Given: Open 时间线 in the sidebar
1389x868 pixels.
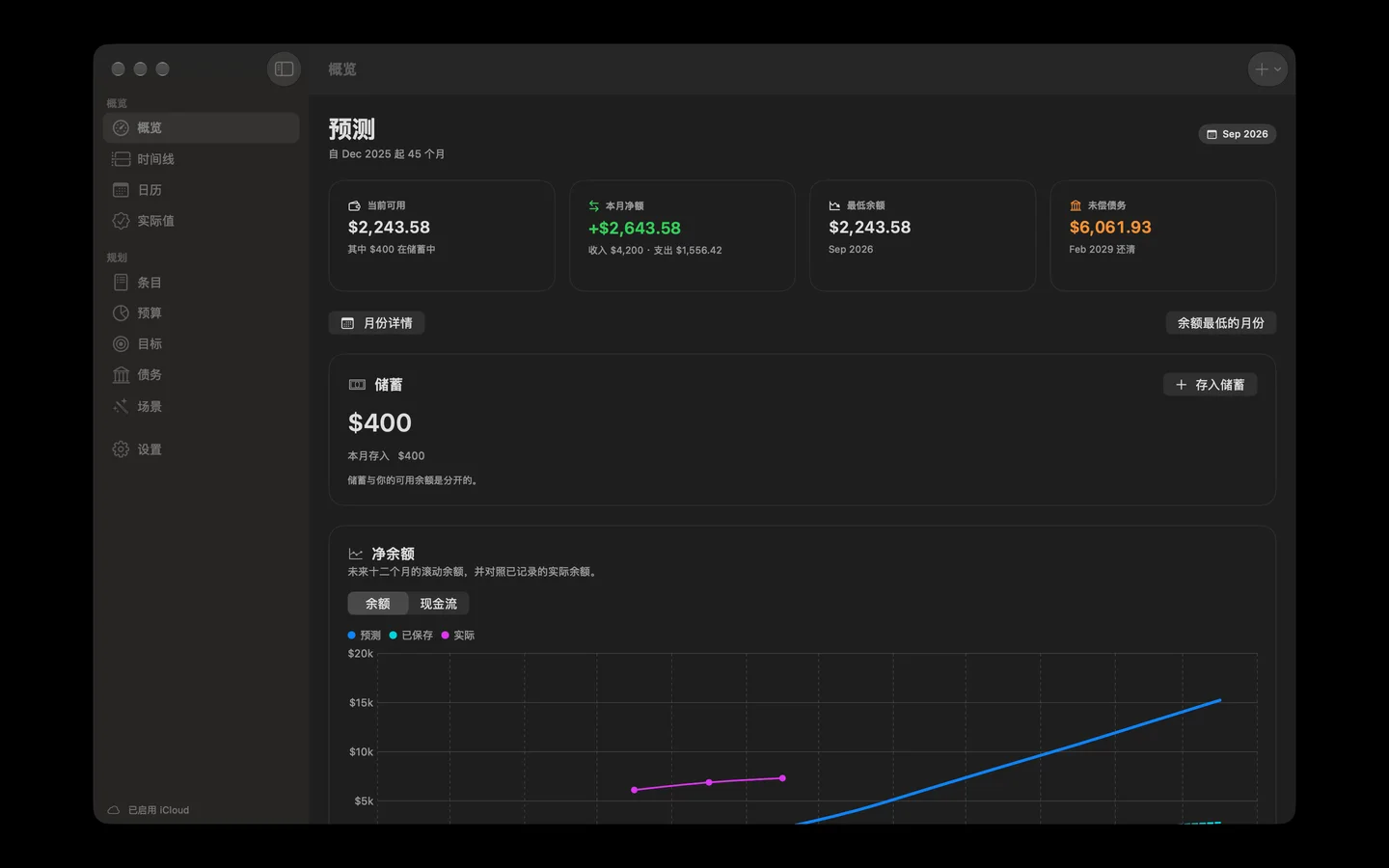Looking at the screenshot, I should point(201,159).
